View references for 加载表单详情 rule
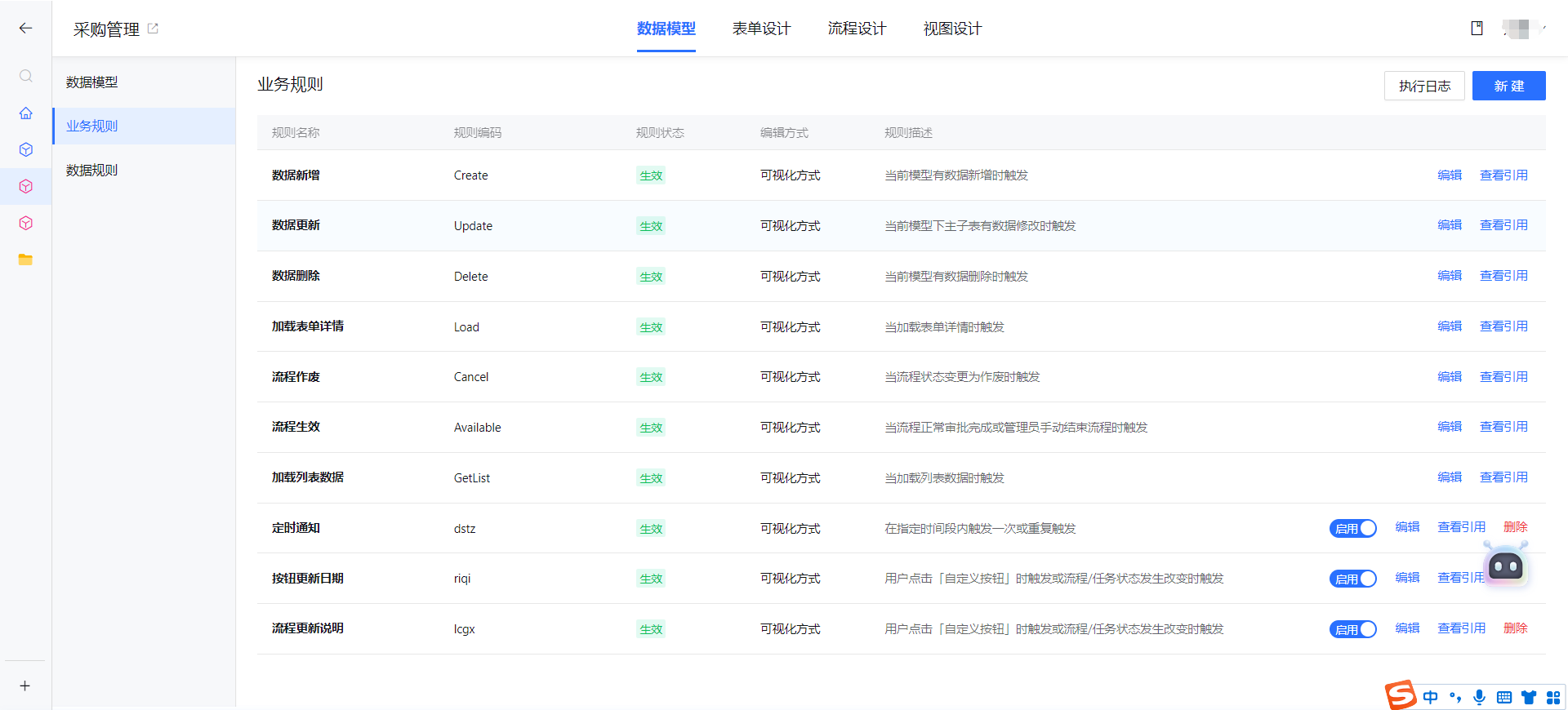The width and height of the screenshot is (1568, 710). click(x=1503, y=326)
